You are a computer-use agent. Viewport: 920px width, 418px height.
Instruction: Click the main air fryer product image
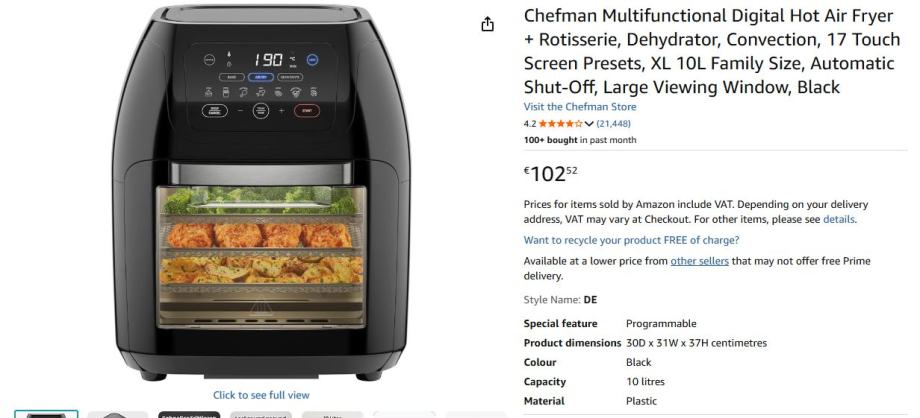point(261,193)
